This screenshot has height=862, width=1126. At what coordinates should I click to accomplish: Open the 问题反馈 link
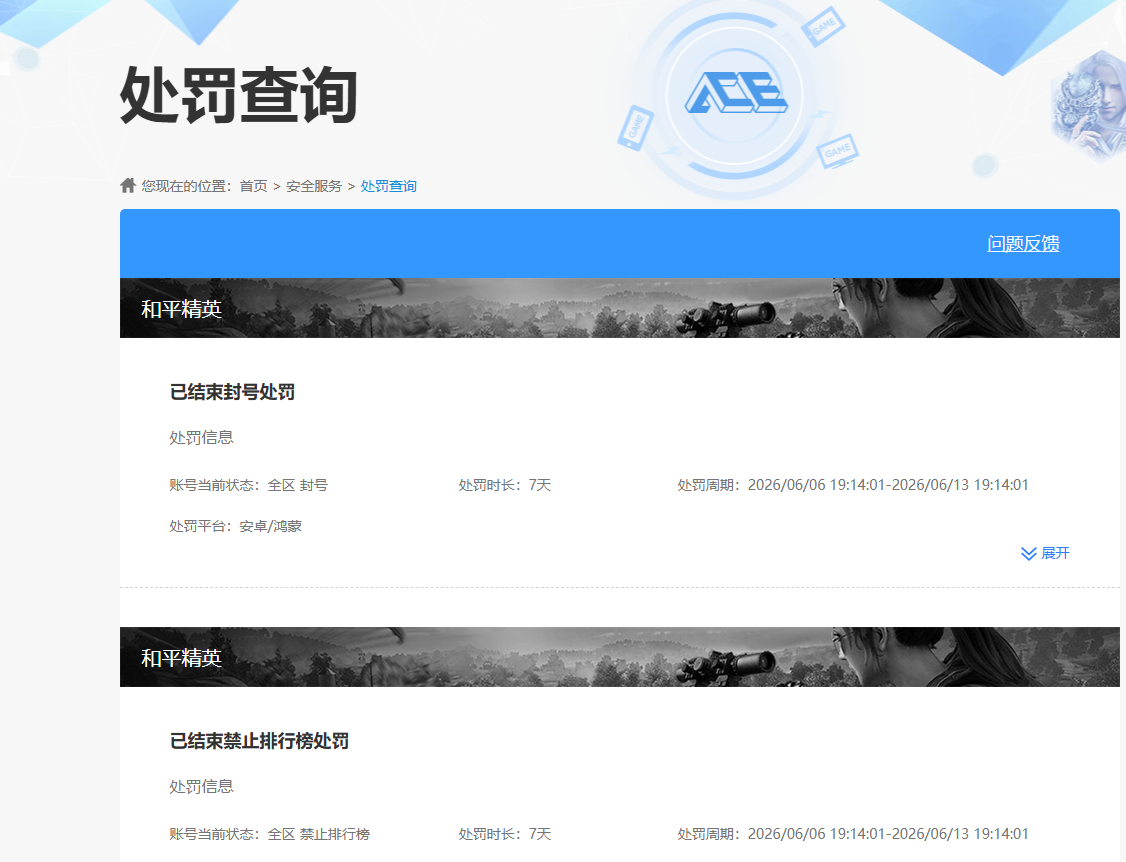point(1023,244)
